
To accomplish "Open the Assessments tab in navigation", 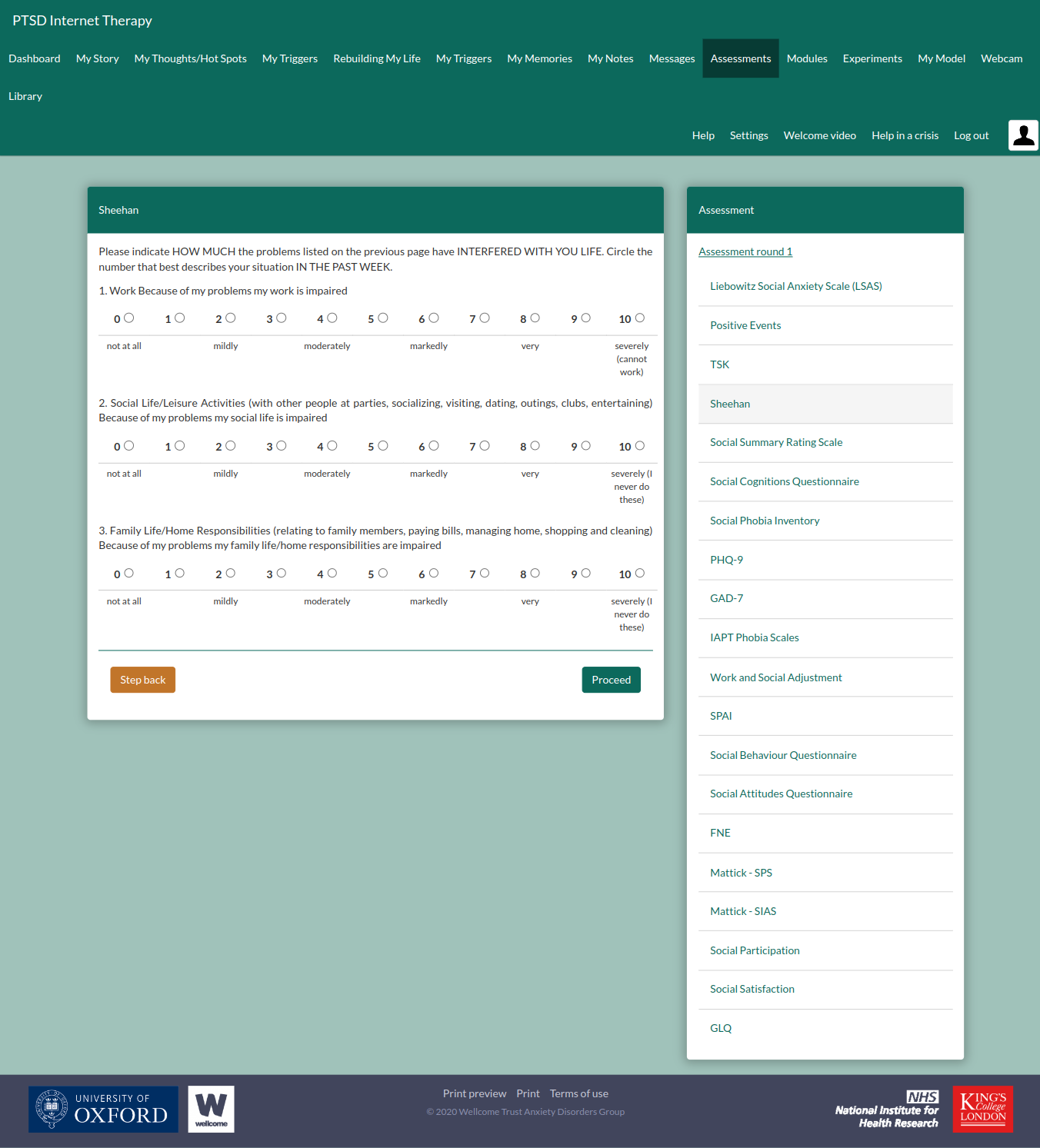I will [740, 58].
